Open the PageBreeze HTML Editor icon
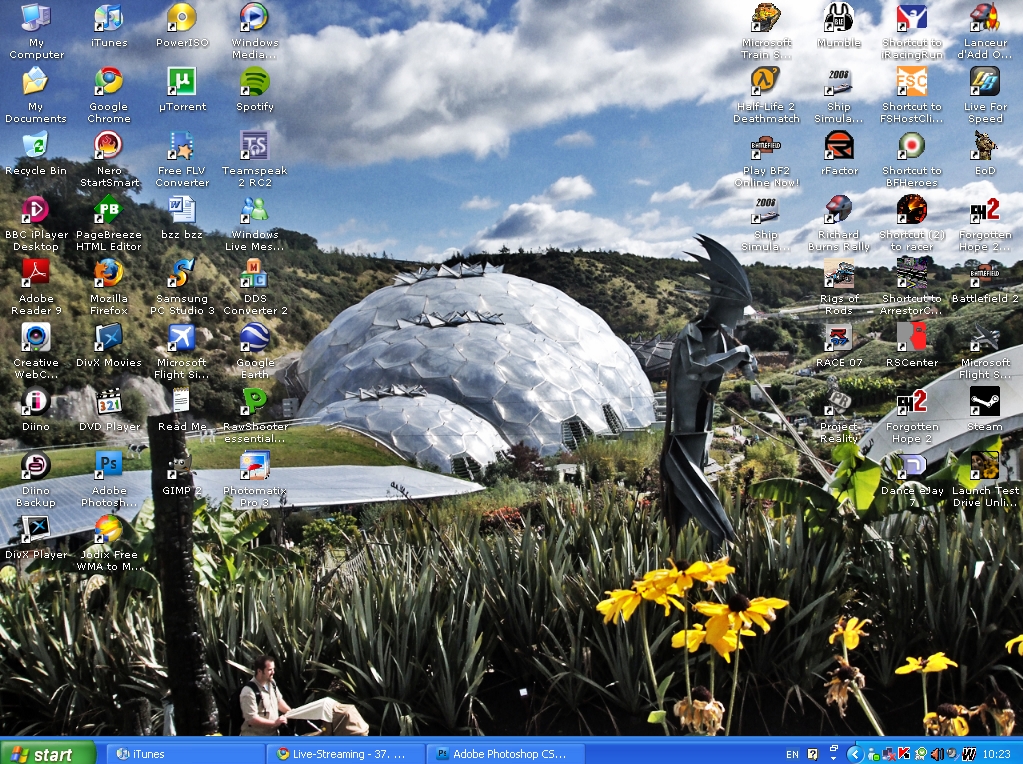The height and width of the screenshot is (764, 1023). pyautogui.click(x=109, y=210)
